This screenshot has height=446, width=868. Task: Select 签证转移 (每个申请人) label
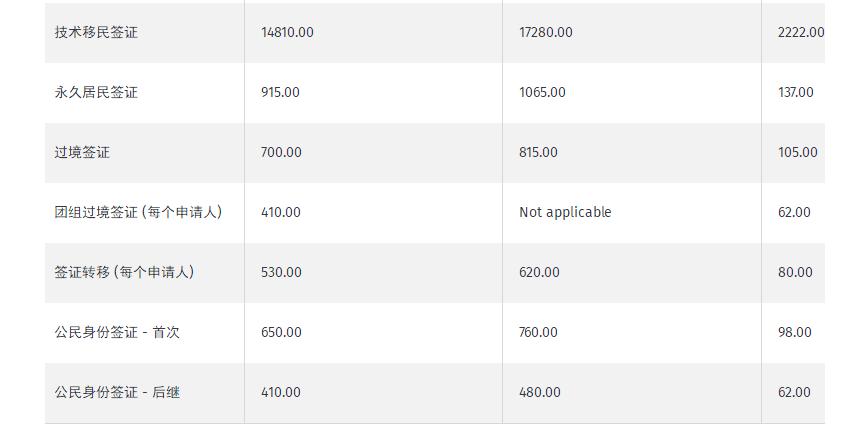(124, 272)
